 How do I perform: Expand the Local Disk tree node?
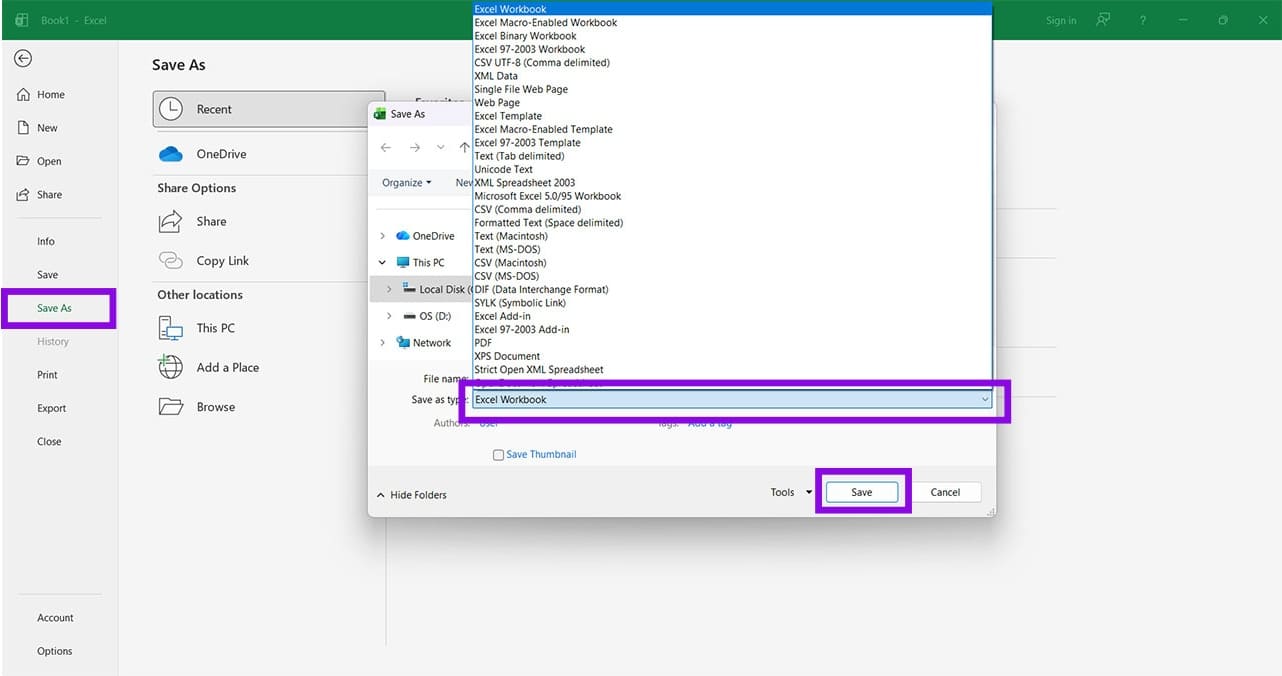[x=390, y=289]
